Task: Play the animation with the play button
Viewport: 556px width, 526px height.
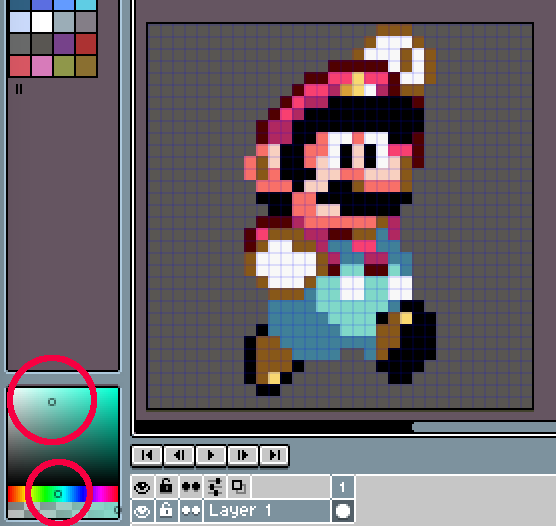Action: 211,455
